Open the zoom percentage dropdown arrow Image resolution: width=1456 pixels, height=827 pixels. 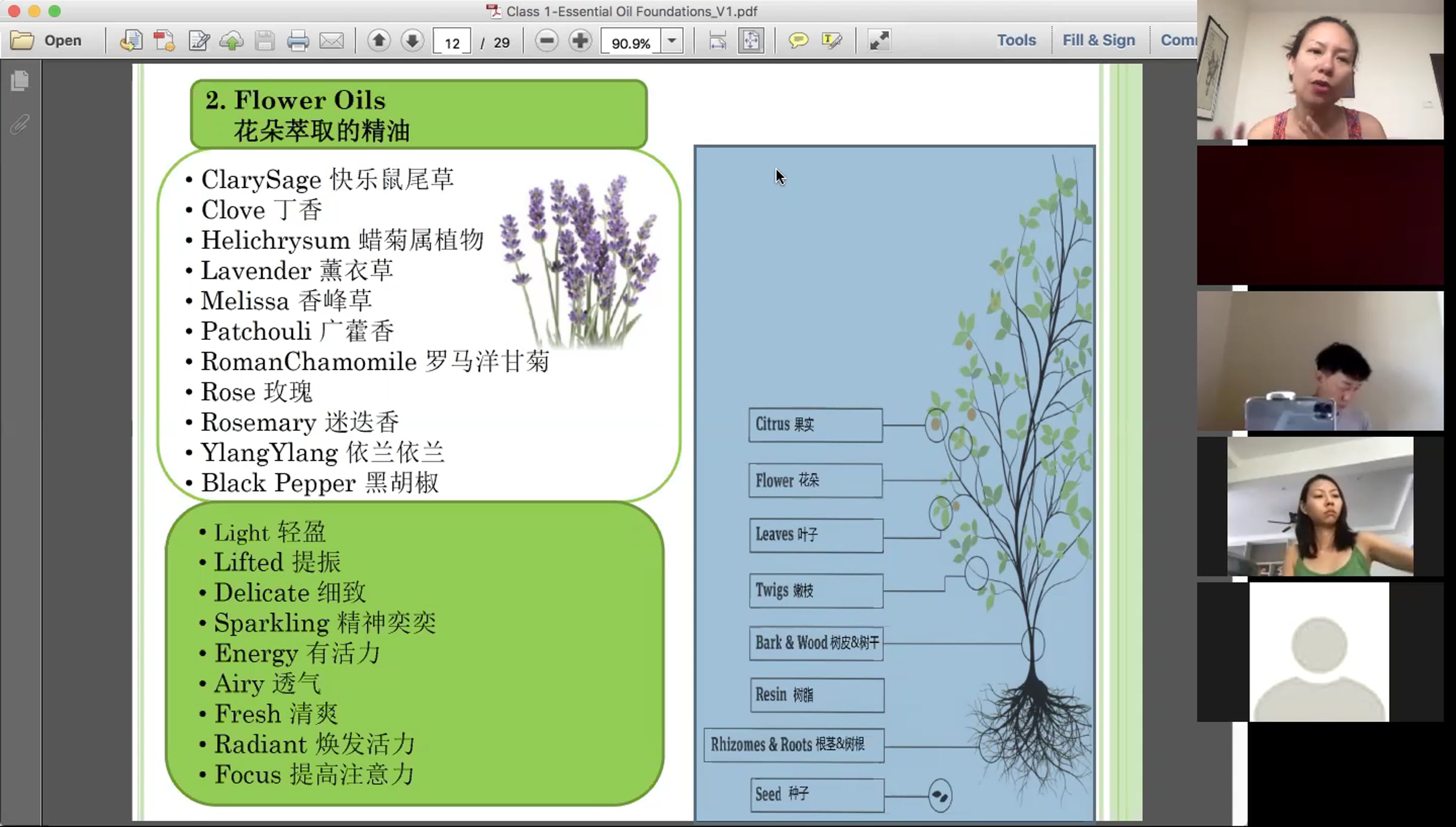[x=672, y=41]
